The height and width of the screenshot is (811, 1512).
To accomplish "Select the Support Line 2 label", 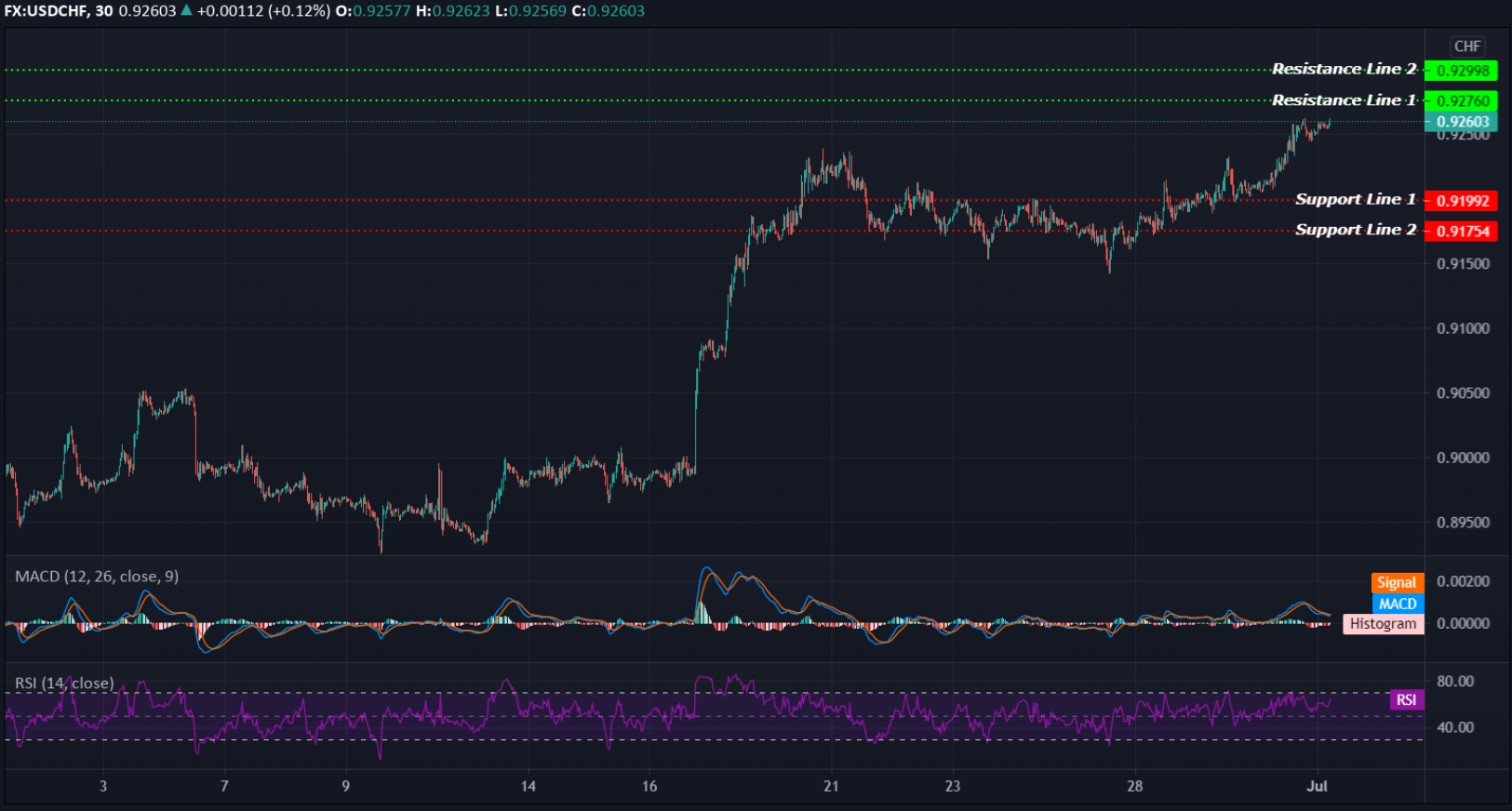I will coord(1356,230).
